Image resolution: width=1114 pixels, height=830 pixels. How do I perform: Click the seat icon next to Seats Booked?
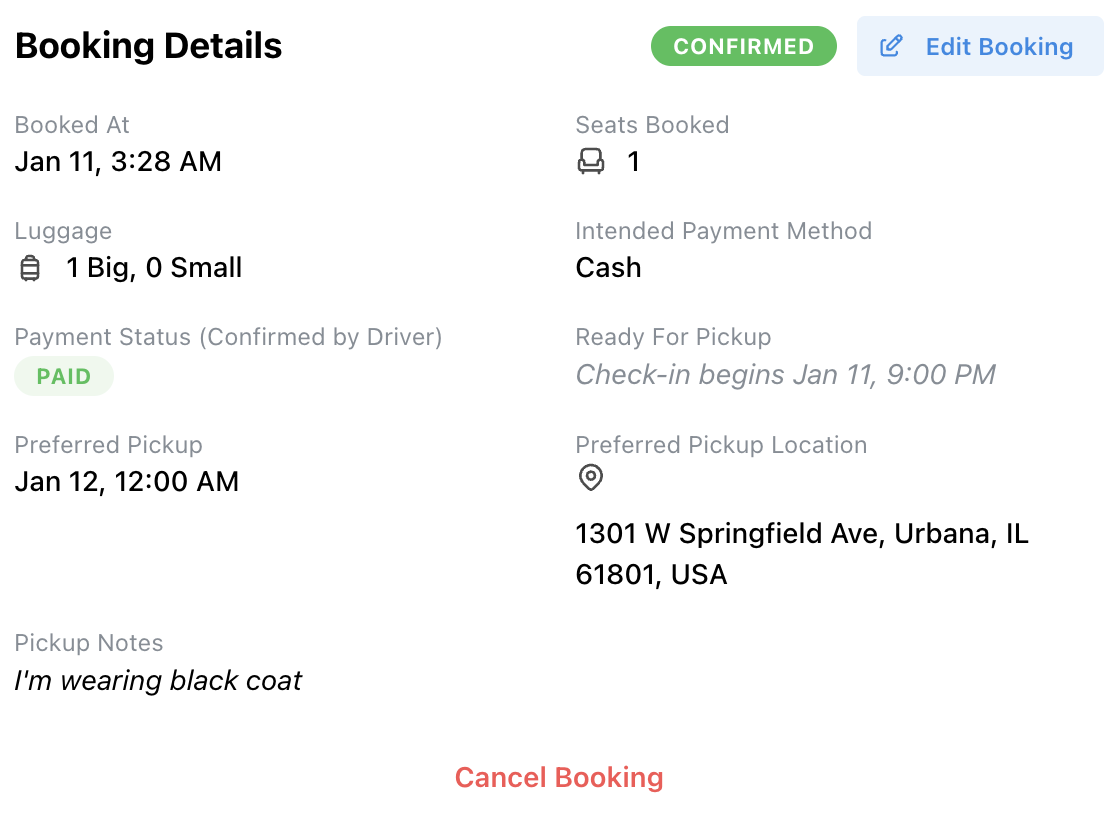(x=591, y=161)
